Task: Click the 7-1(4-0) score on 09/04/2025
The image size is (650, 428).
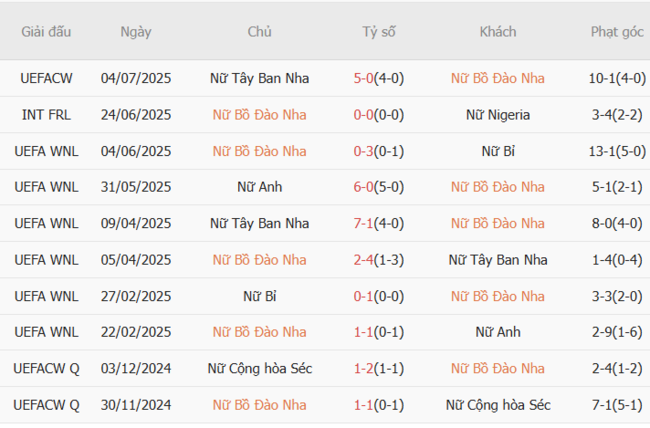Action: 379,223
